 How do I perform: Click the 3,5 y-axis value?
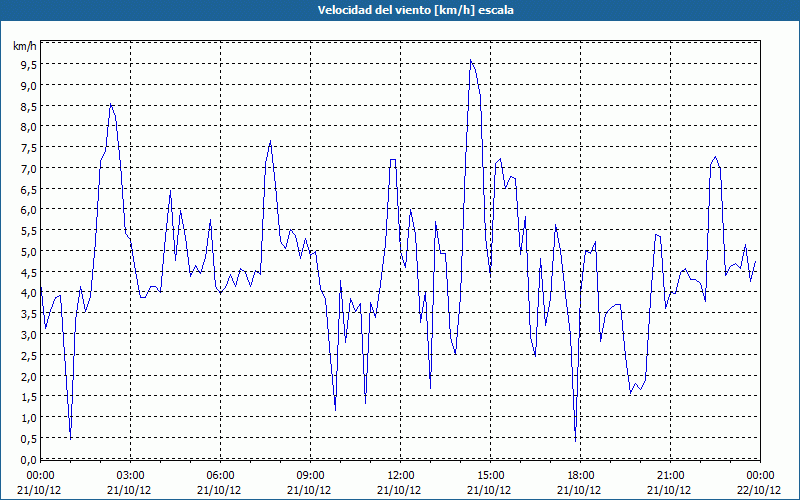pyautogui.click(x=29, y=314)
